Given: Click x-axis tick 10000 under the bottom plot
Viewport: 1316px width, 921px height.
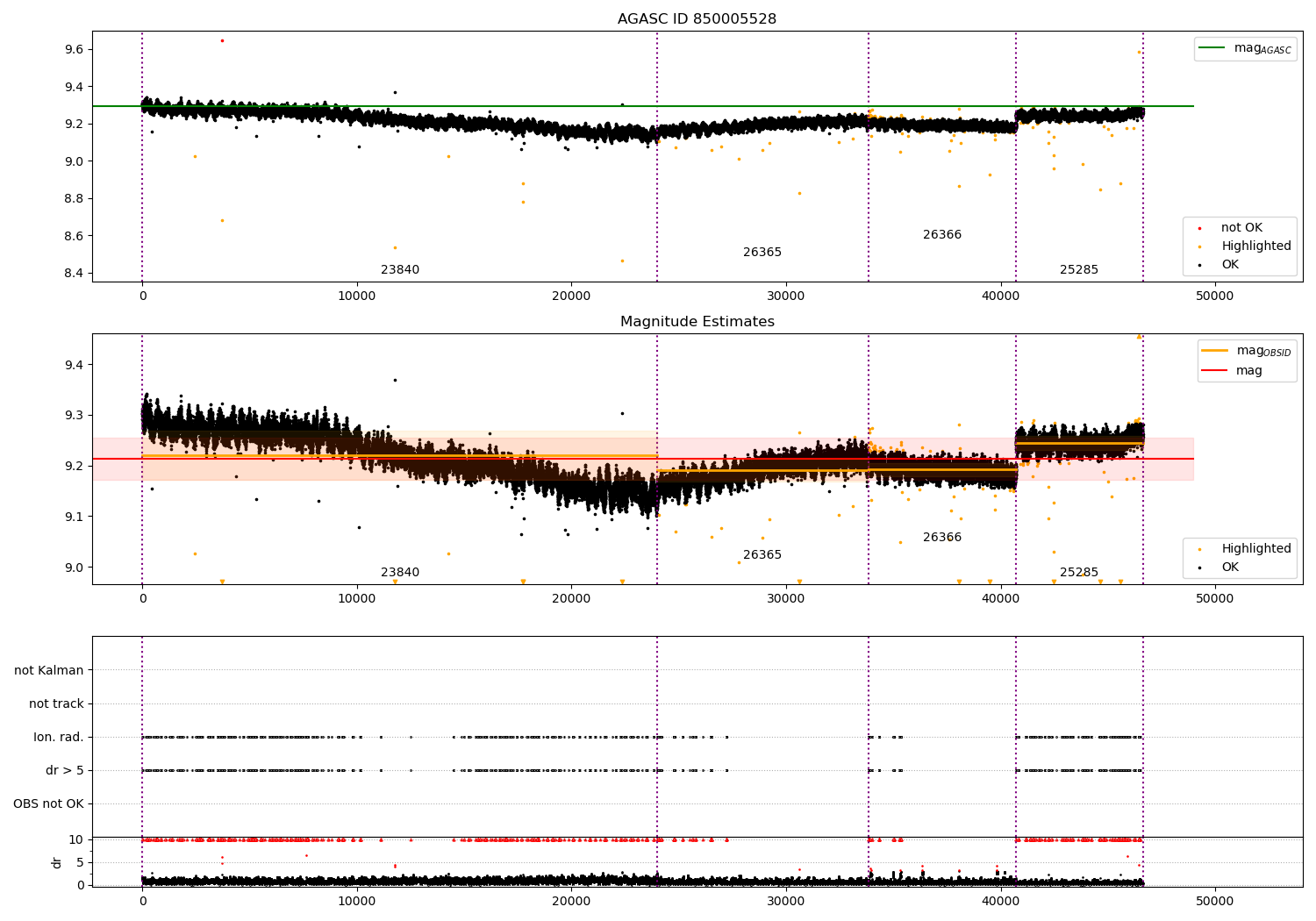Looking at the screenshot, I should [356, 902].
